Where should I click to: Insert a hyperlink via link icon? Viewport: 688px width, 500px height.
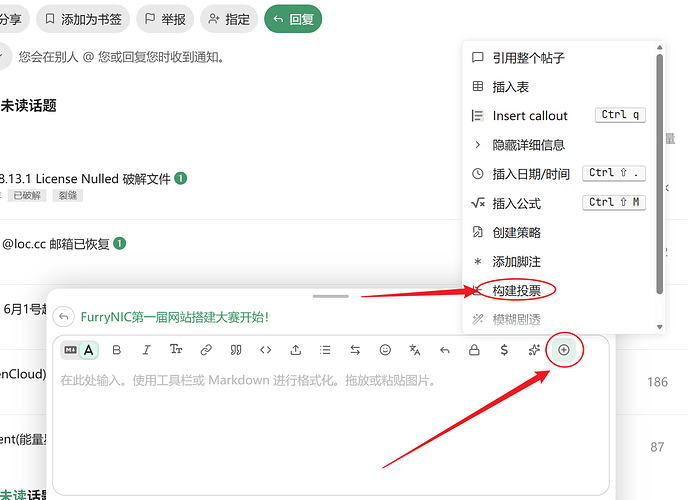coord(206,350)
